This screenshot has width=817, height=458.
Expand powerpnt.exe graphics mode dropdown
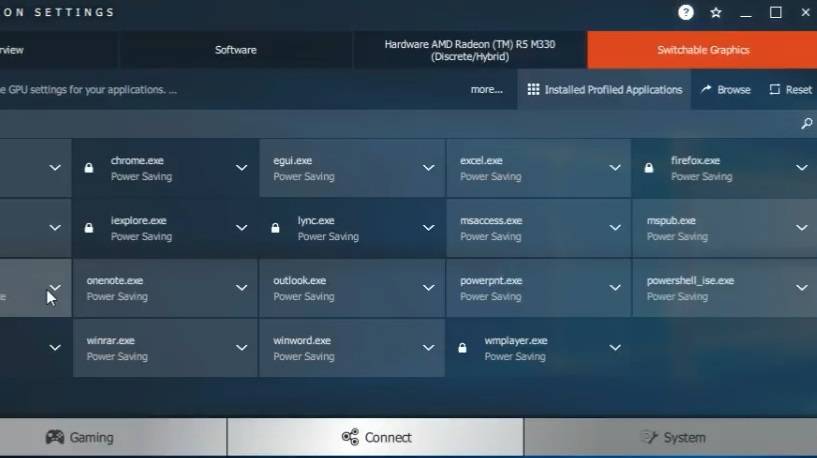(x=615, y=288)
